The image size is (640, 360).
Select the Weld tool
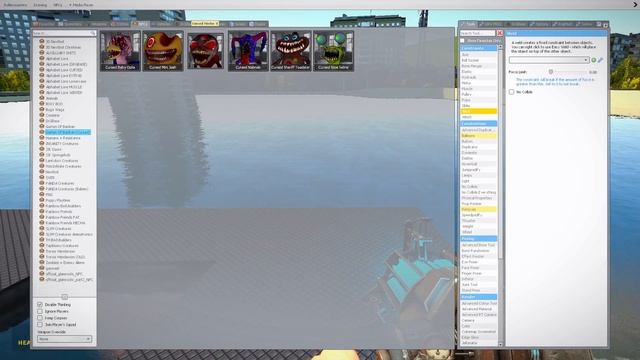pyautogui.click(x=478, y=111)
